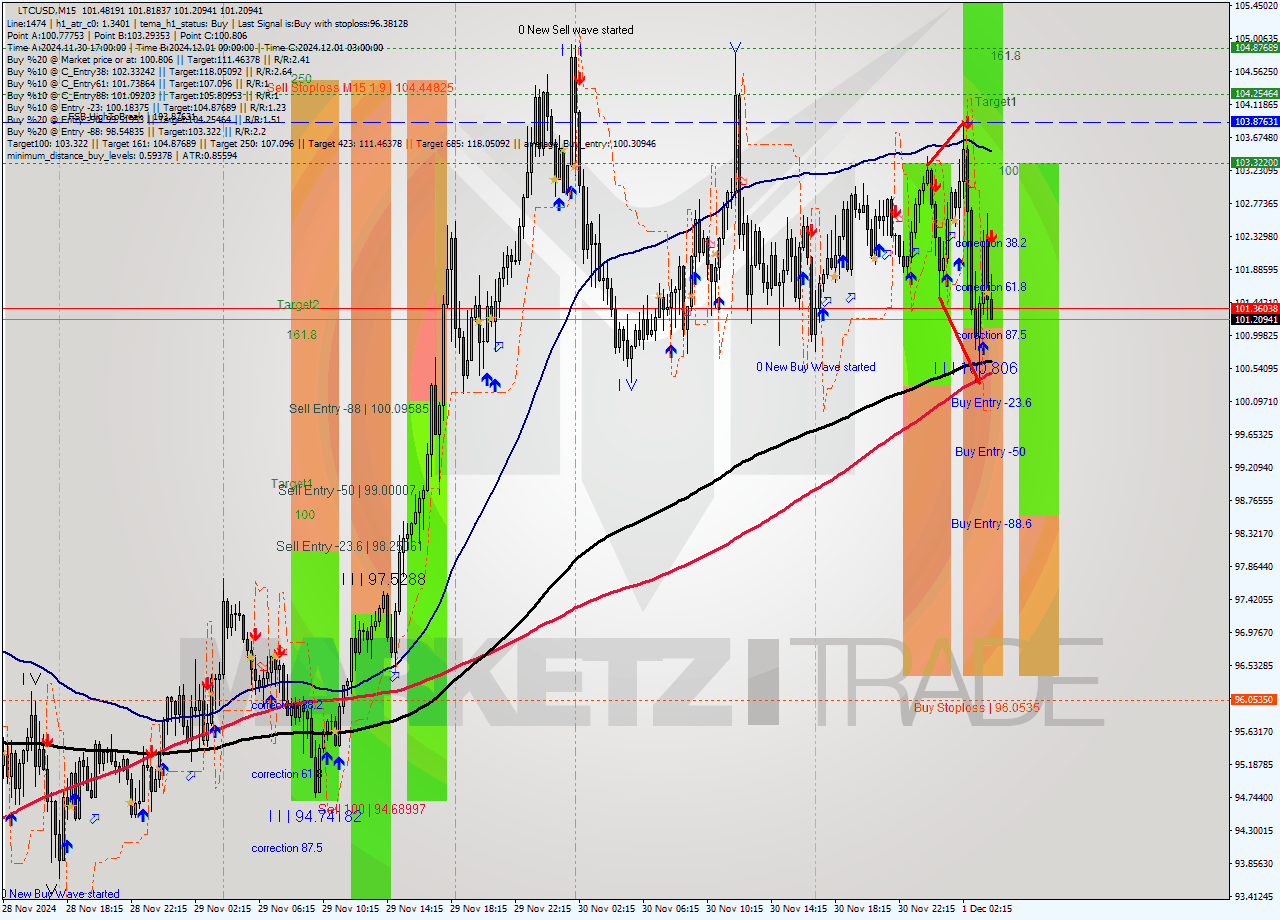Click the 'Buy %10 @ C_Entry38: 102.33242' line
The height and width of the screenshot is (920, 1280).
[149, 71]
